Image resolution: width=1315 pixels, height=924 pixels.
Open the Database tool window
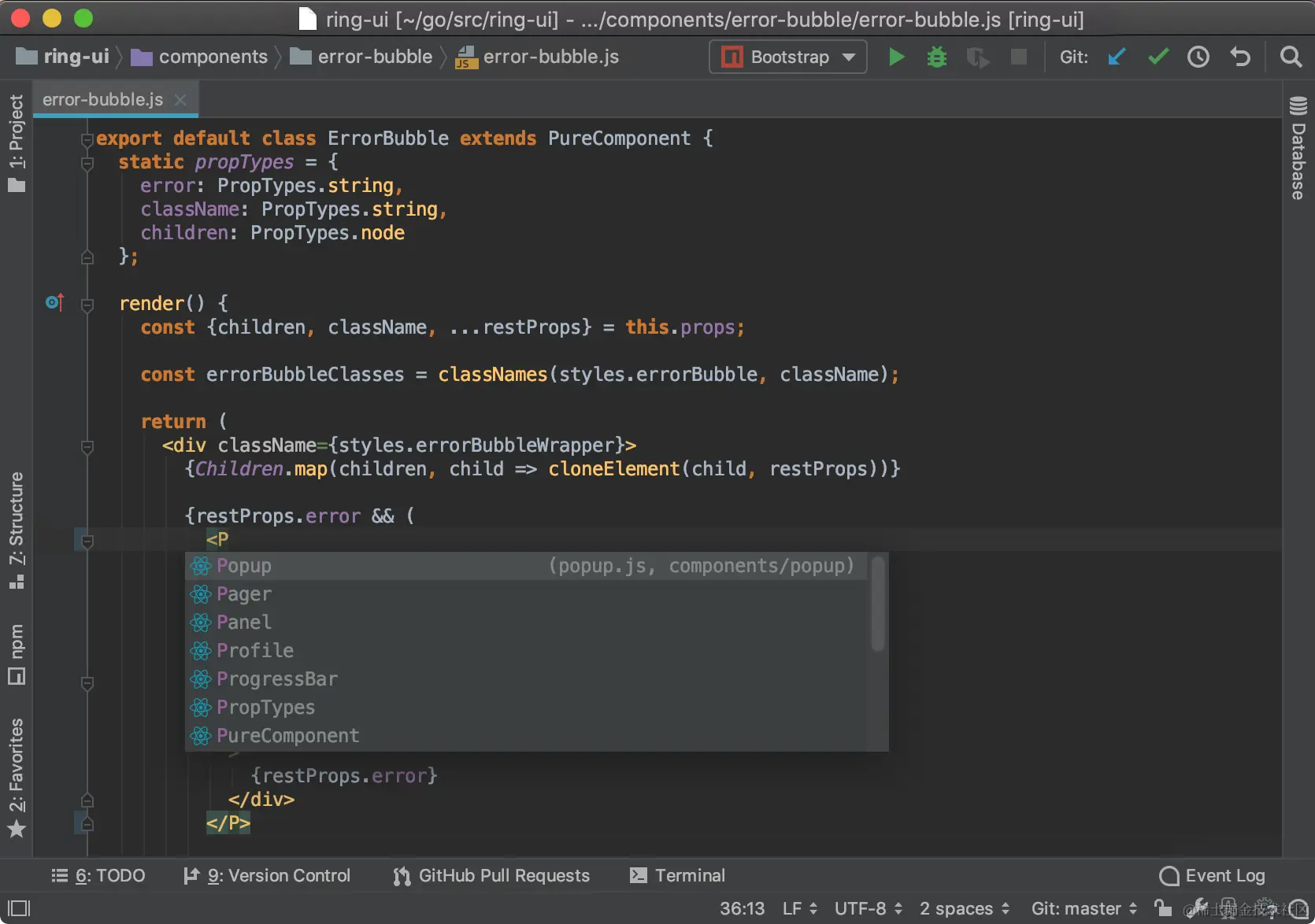click(1298, 148)
